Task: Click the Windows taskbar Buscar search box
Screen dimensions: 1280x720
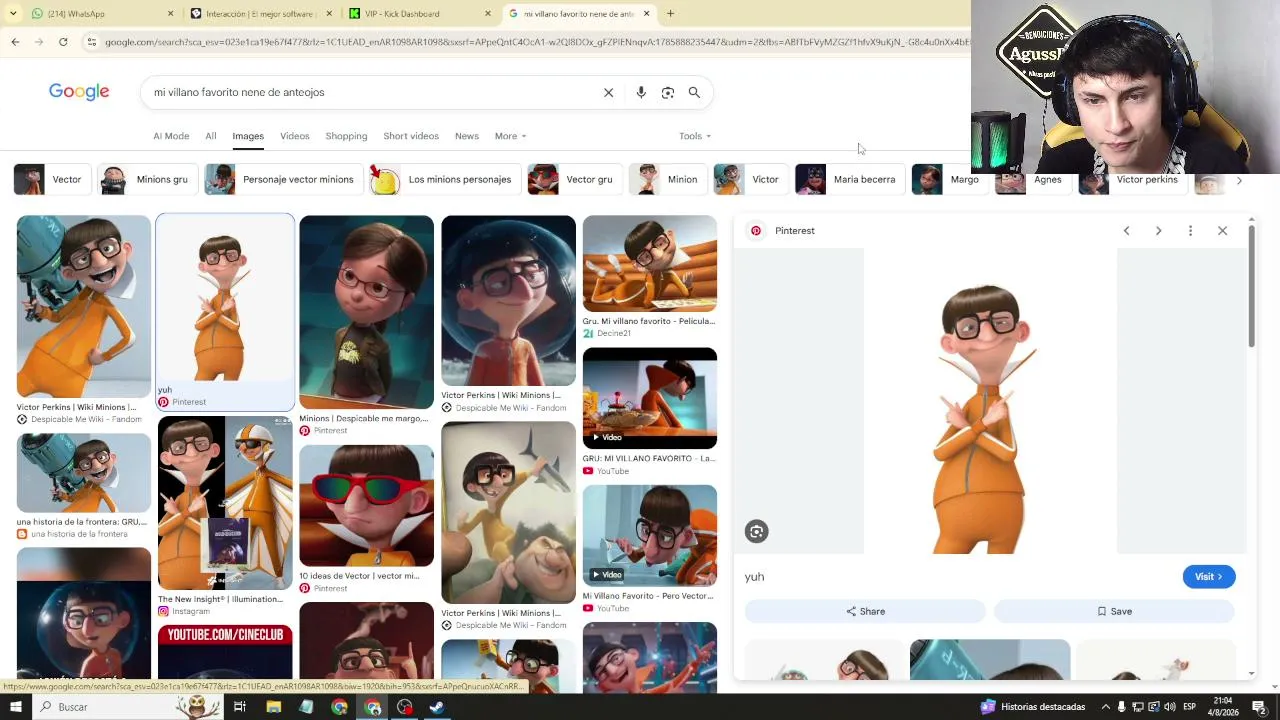Action: click(115, 707)
